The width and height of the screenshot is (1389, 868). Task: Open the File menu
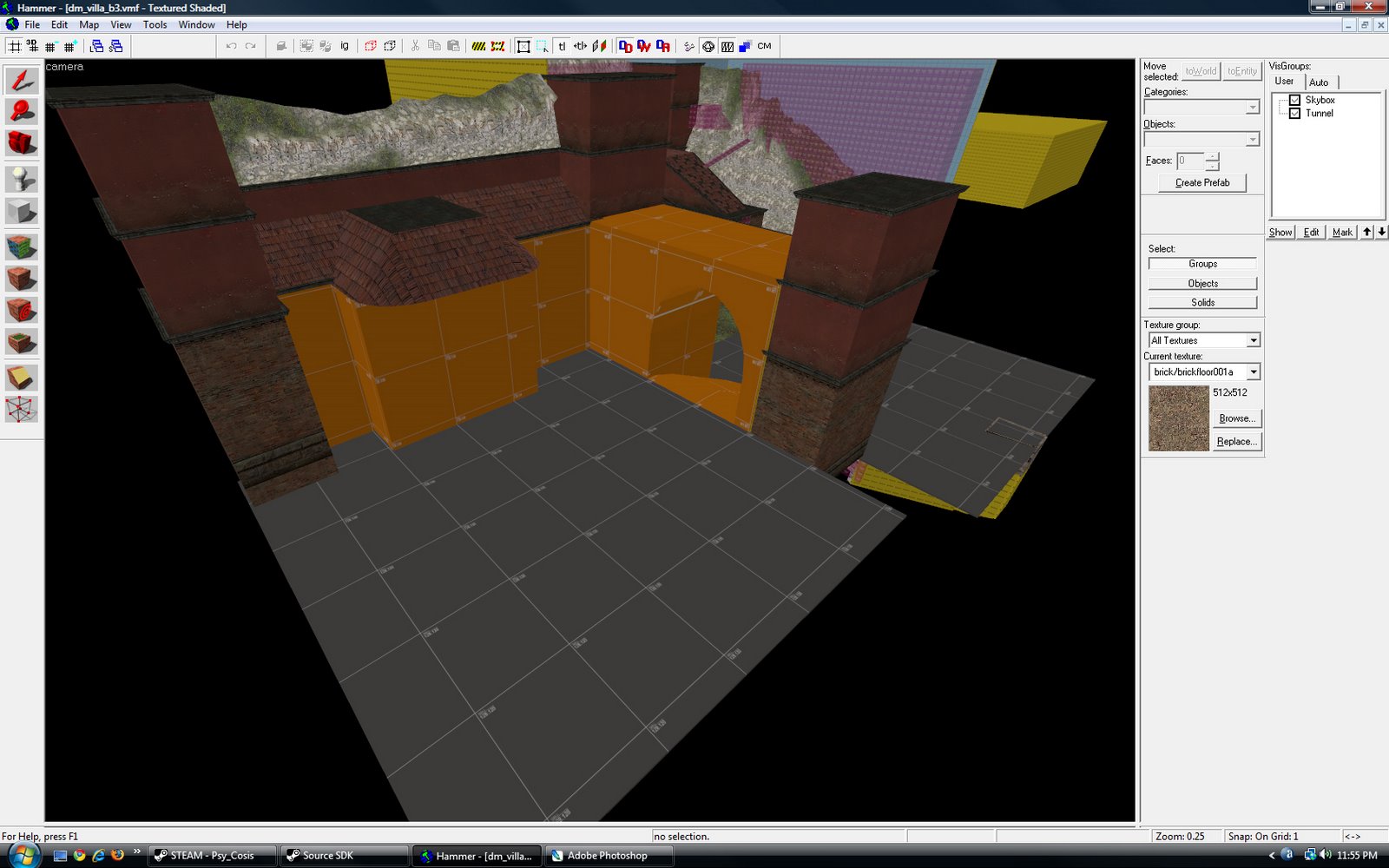[32, 24]
